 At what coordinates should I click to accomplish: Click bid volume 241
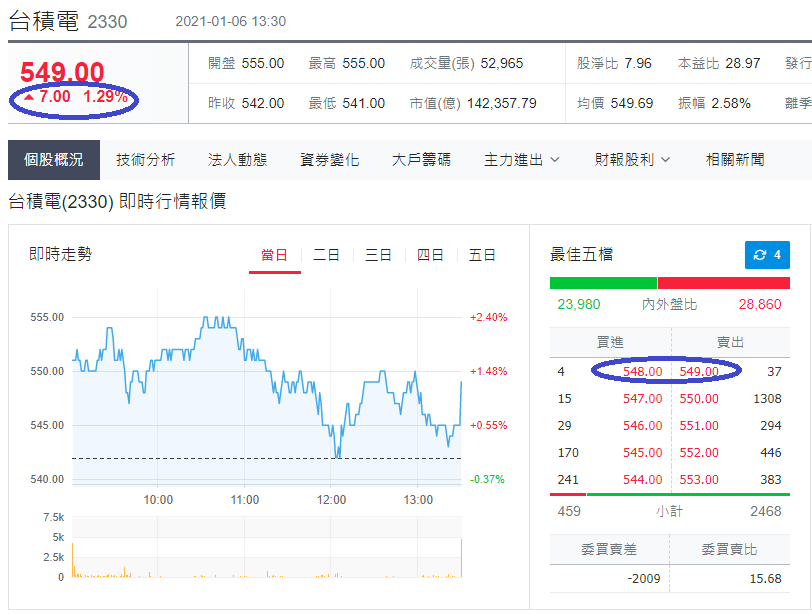(x=568, y=479)
